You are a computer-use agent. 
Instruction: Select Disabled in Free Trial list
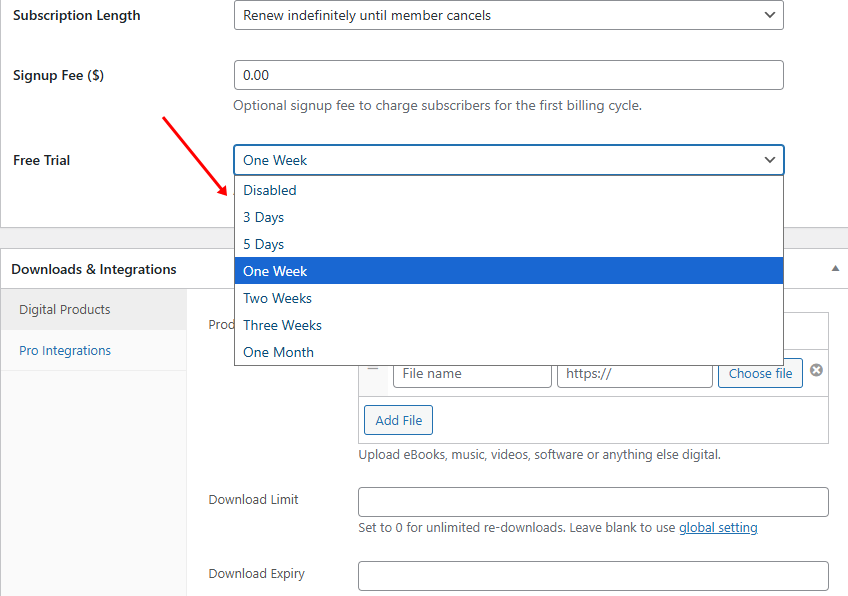[508, 190]
